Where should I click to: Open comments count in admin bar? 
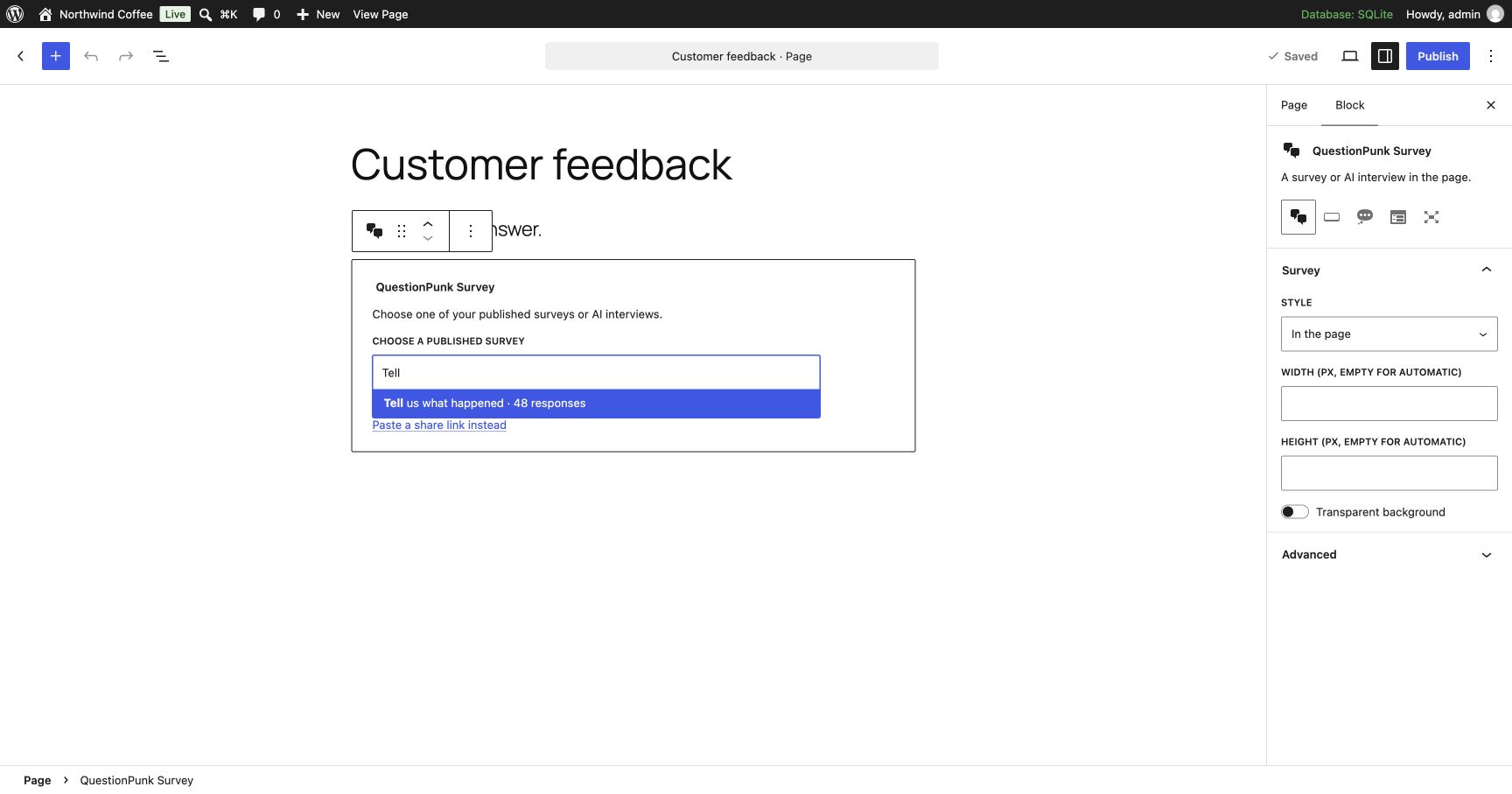(266, 14)
